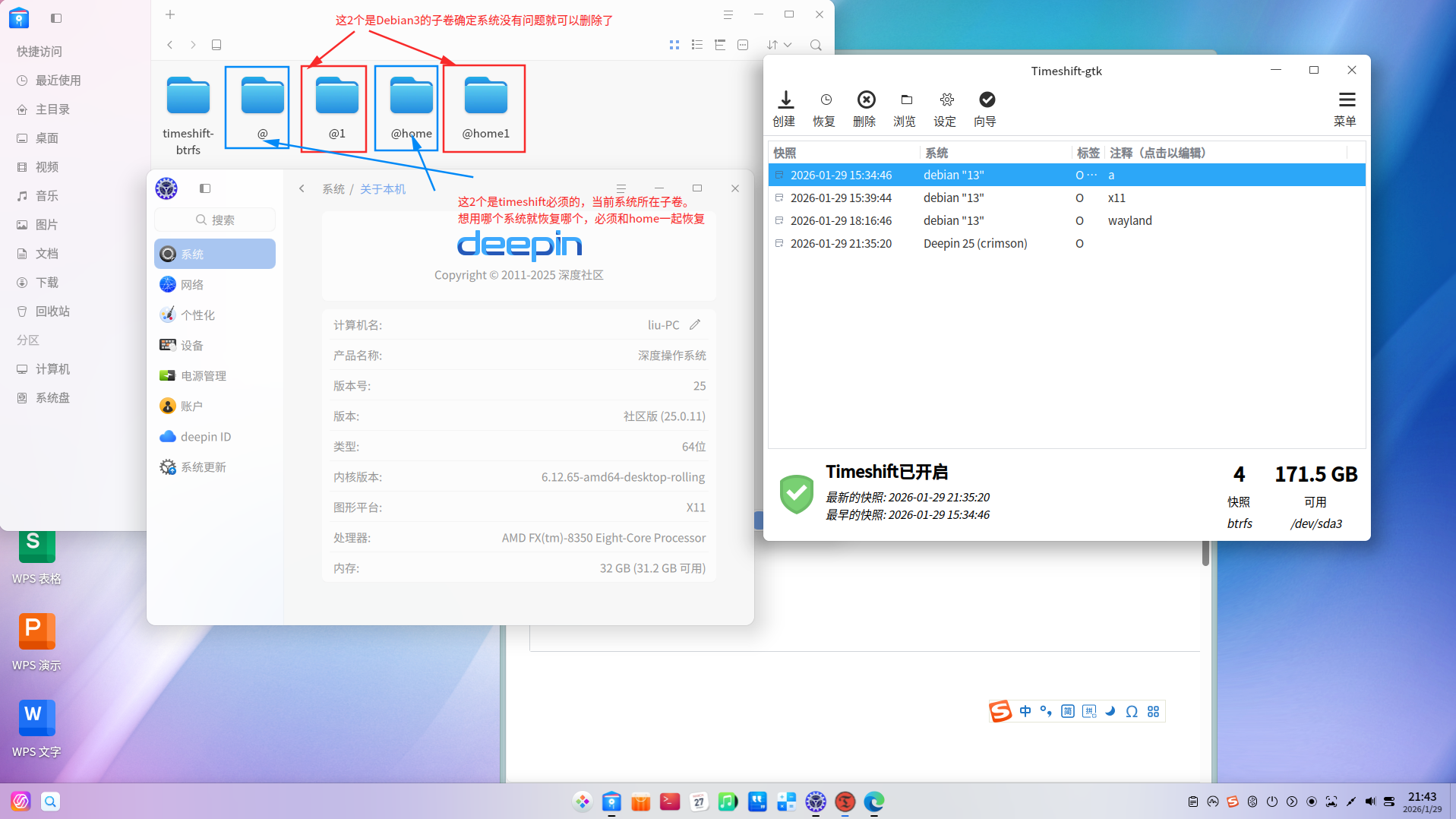
Task: Switch file manager to icon grid view
Action: click(x=674, y=45)
